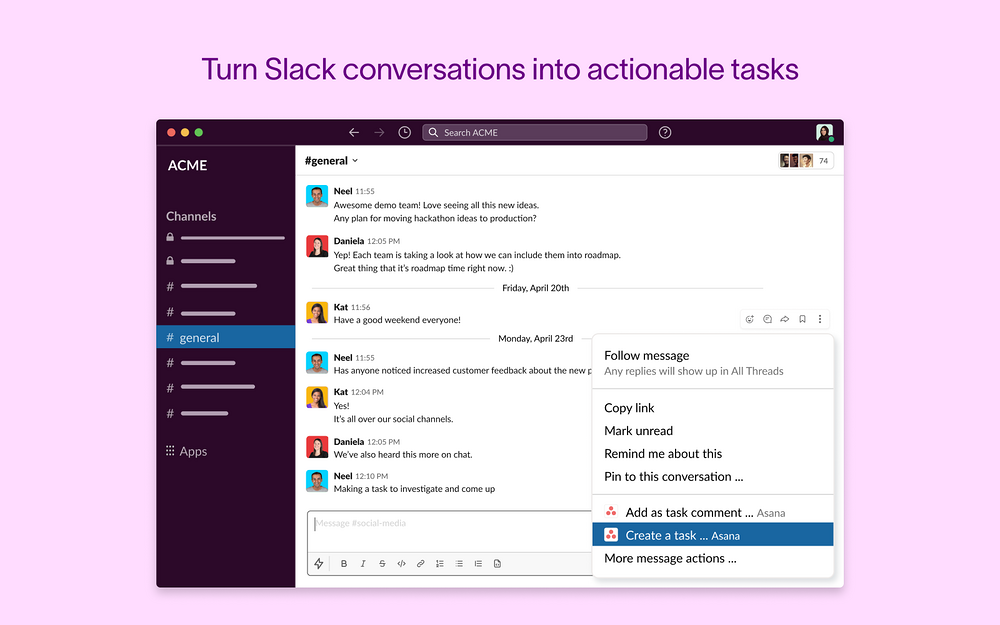Click the 11:56 timestamp beside Kat
The width and height of the screenshot is (1000, 625).
(360, 307)
